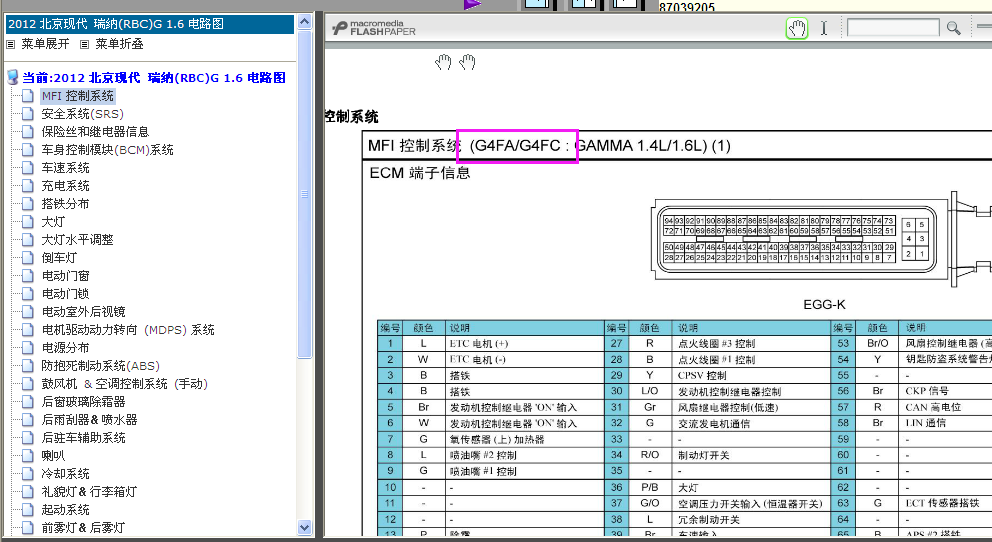The width and height of the screenshot is (992, 542).
Task: Click the page icon beside 搭铁分布
Action: click(x=27, y=204)
